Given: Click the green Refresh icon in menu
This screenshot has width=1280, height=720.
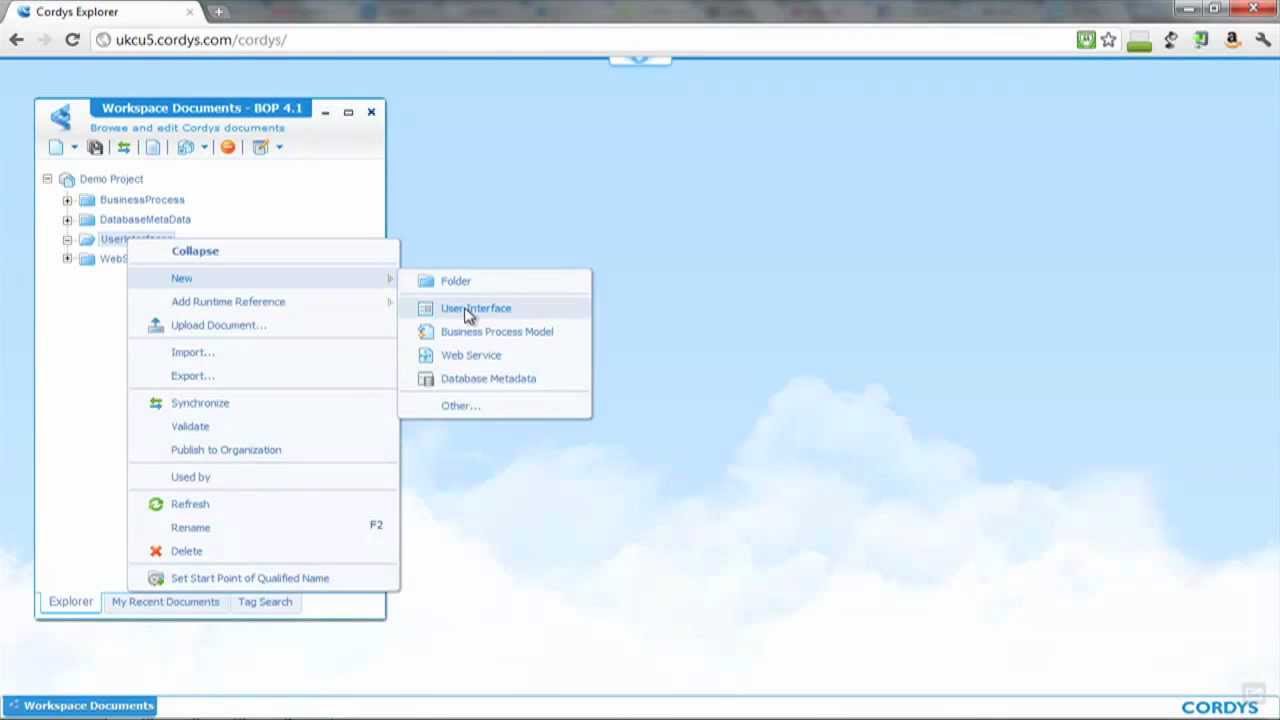Looking at the screenshot, I should (x=156, y=504).
